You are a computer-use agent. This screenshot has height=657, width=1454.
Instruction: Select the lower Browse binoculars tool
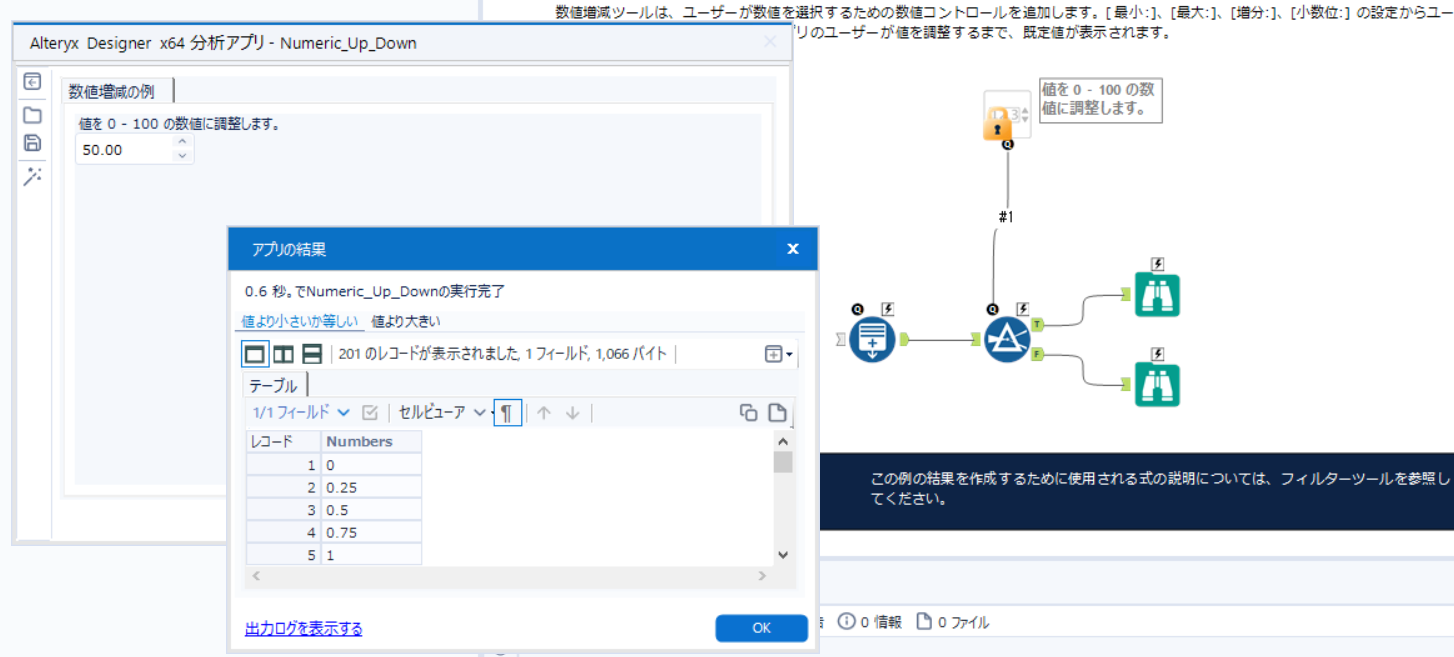click(1157, 385)
